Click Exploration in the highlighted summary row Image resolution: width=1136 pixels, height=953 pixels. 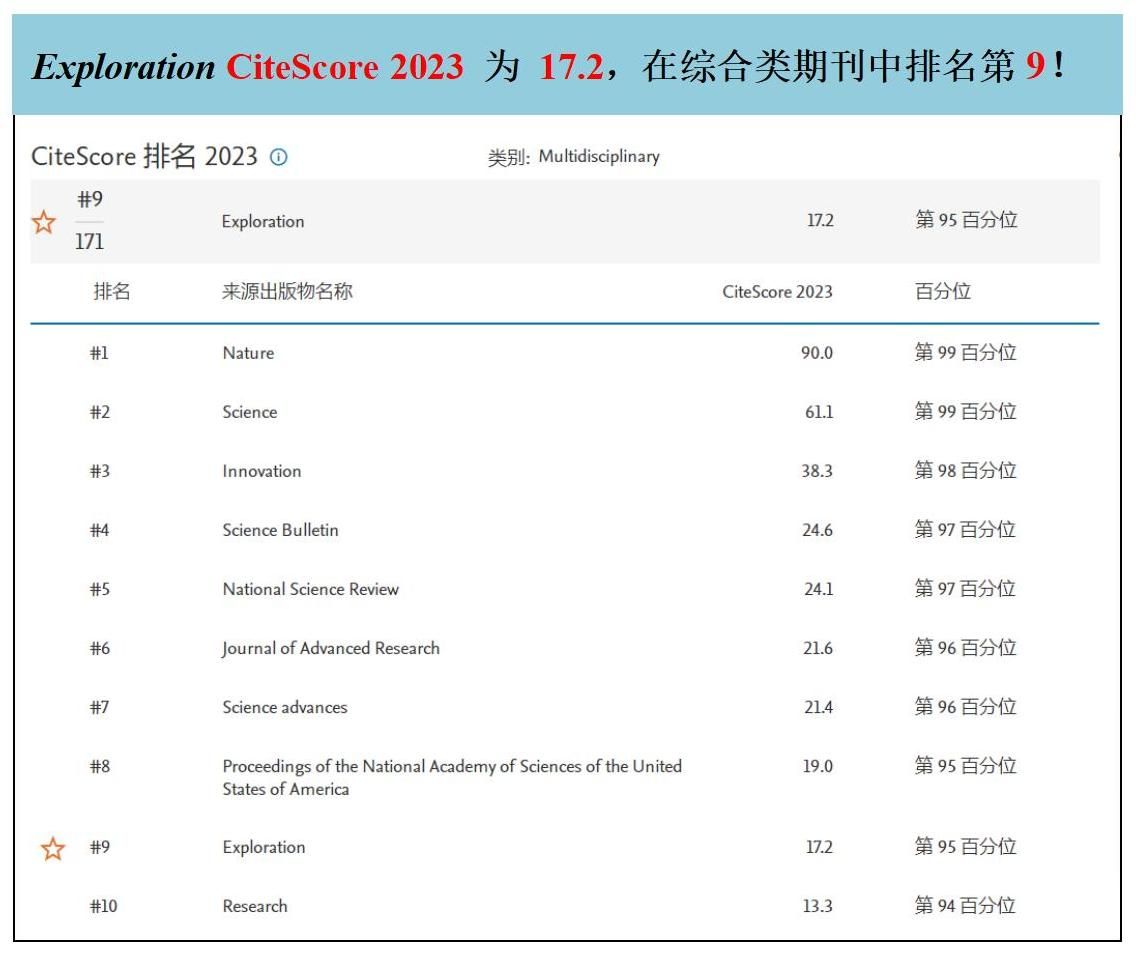coord(263,222)
